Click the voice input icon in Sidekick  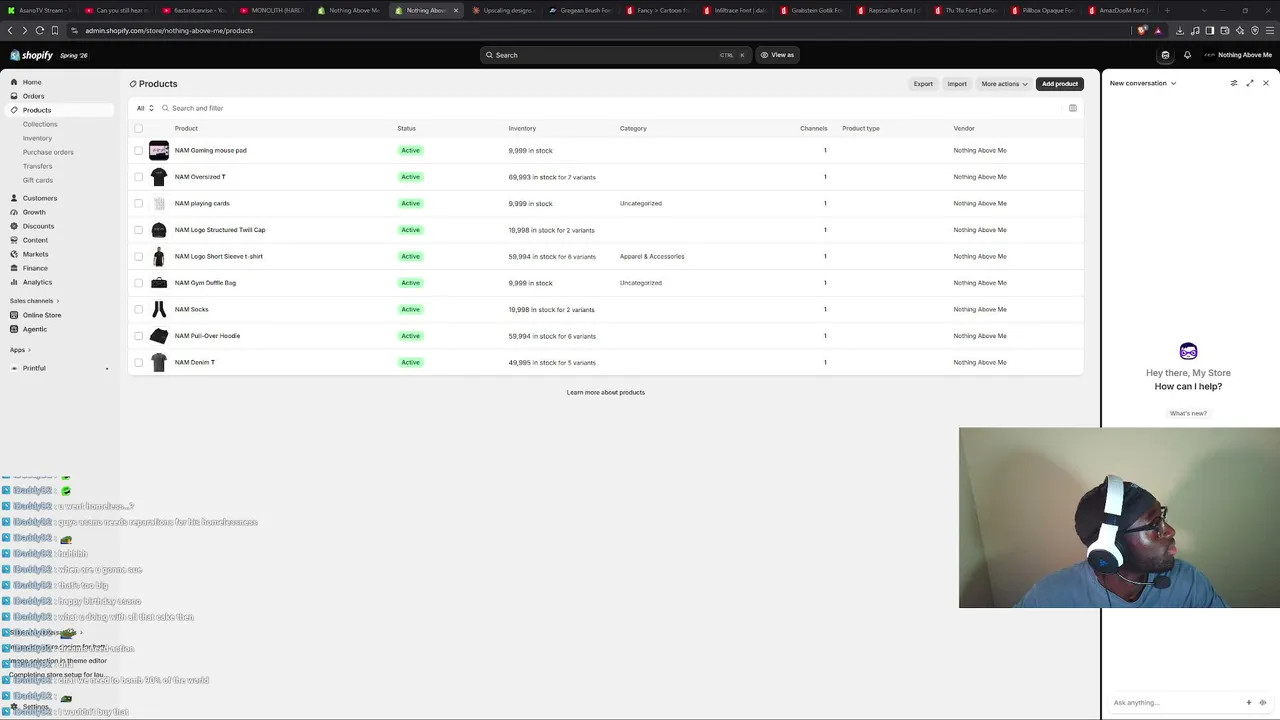(1262, 702)
